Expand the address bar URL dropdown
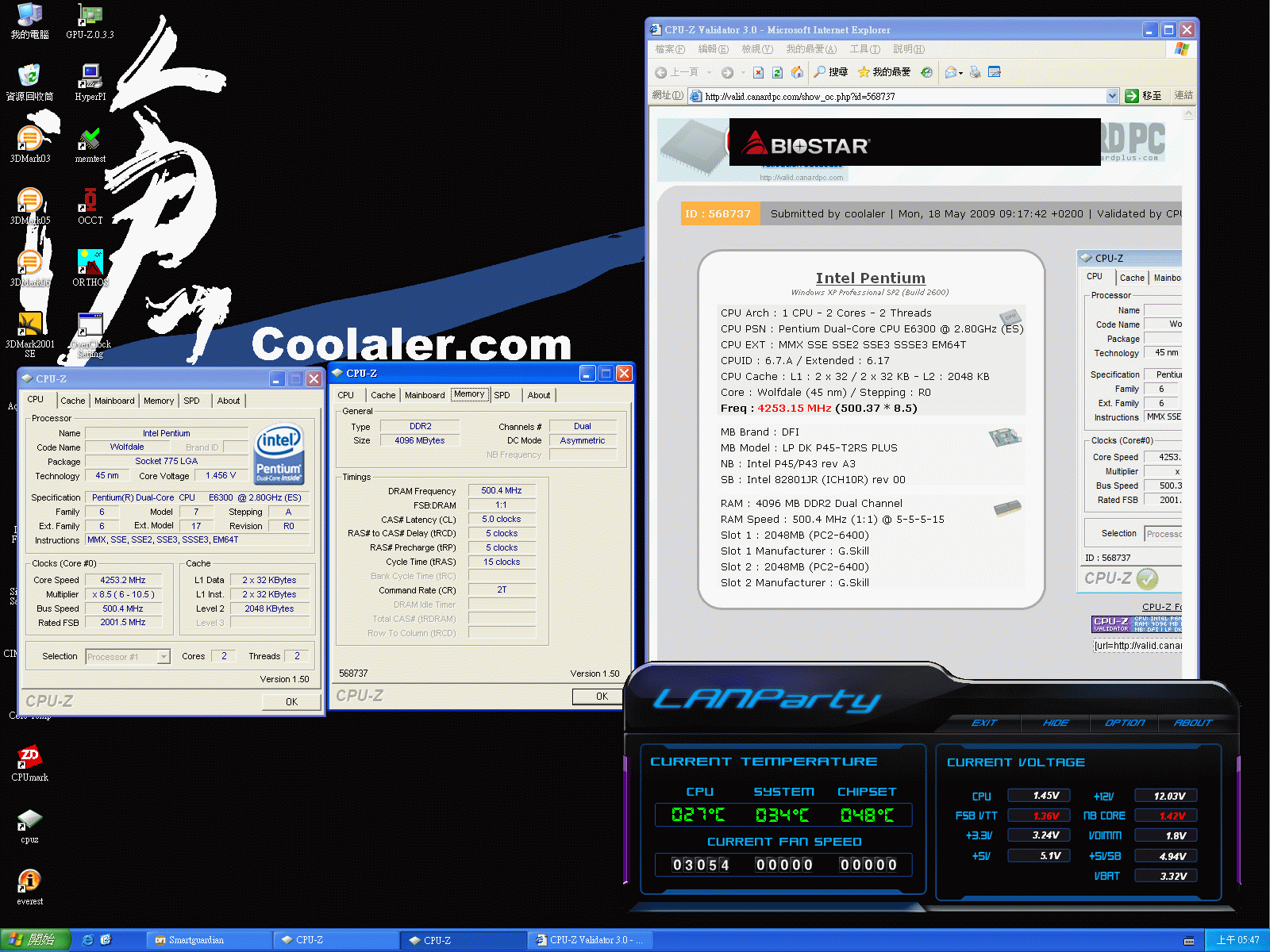This screenshot has height=952, width=1270. click(x=1112, y=96)
